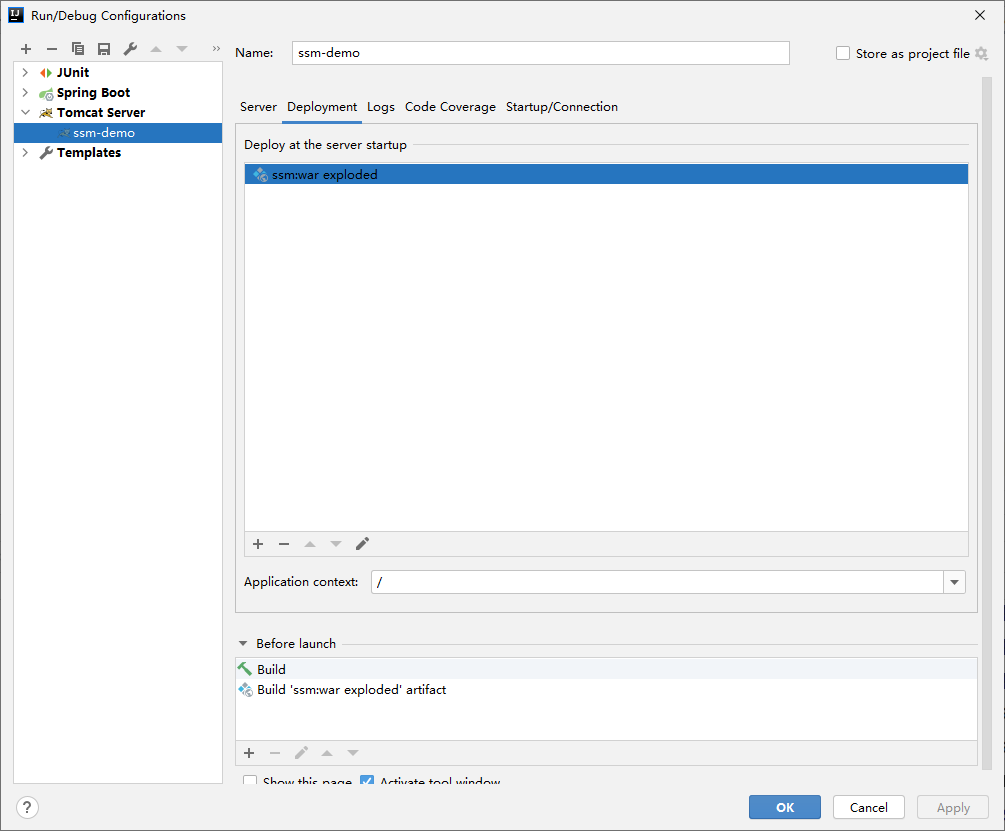Move configuration up arrow in left toolbar
The width and height of the screenshot is (1005, 831).
(156, 49)
